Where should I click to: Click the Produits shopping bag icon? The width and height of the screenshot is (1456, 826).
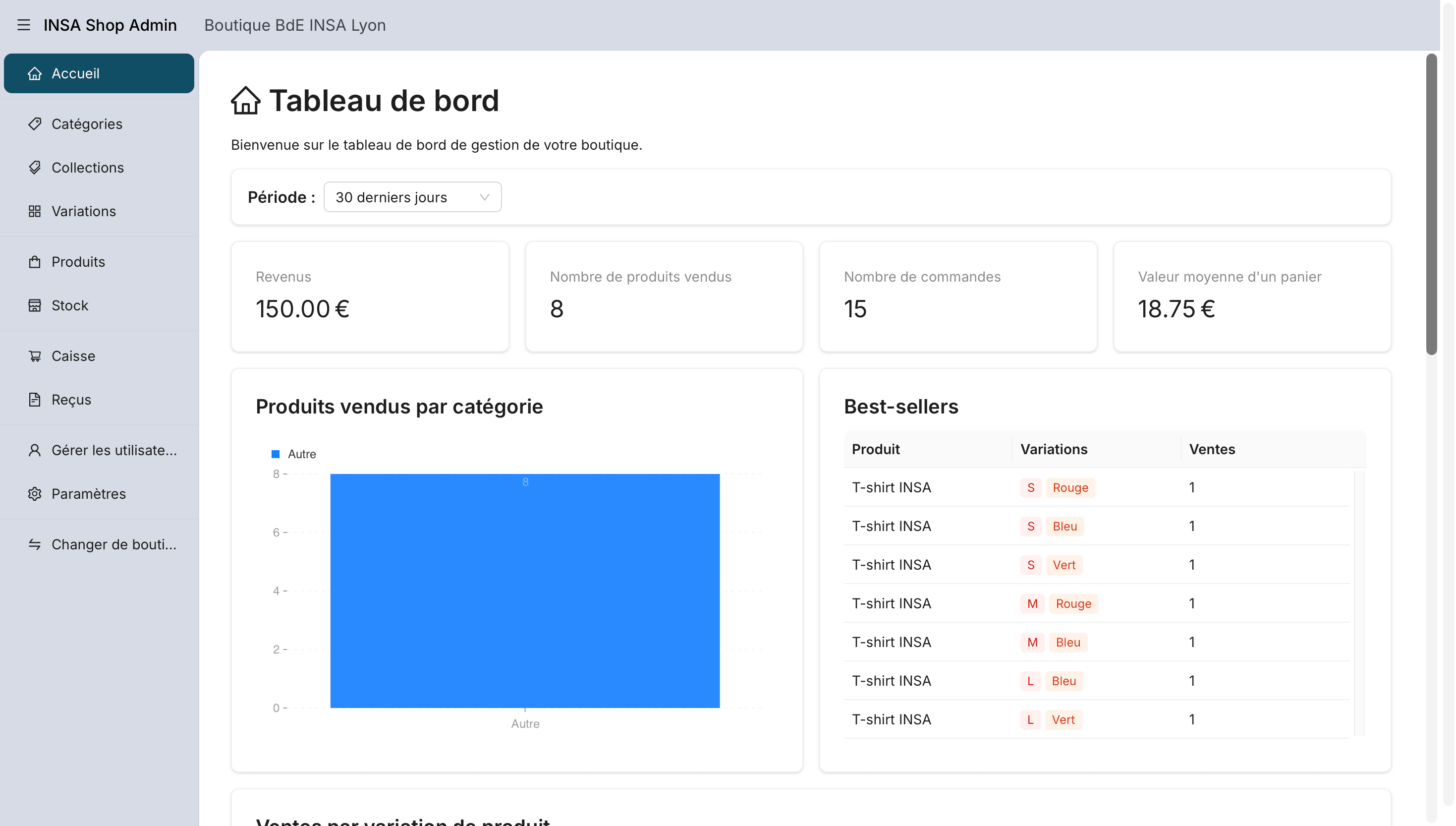[35, 261]
